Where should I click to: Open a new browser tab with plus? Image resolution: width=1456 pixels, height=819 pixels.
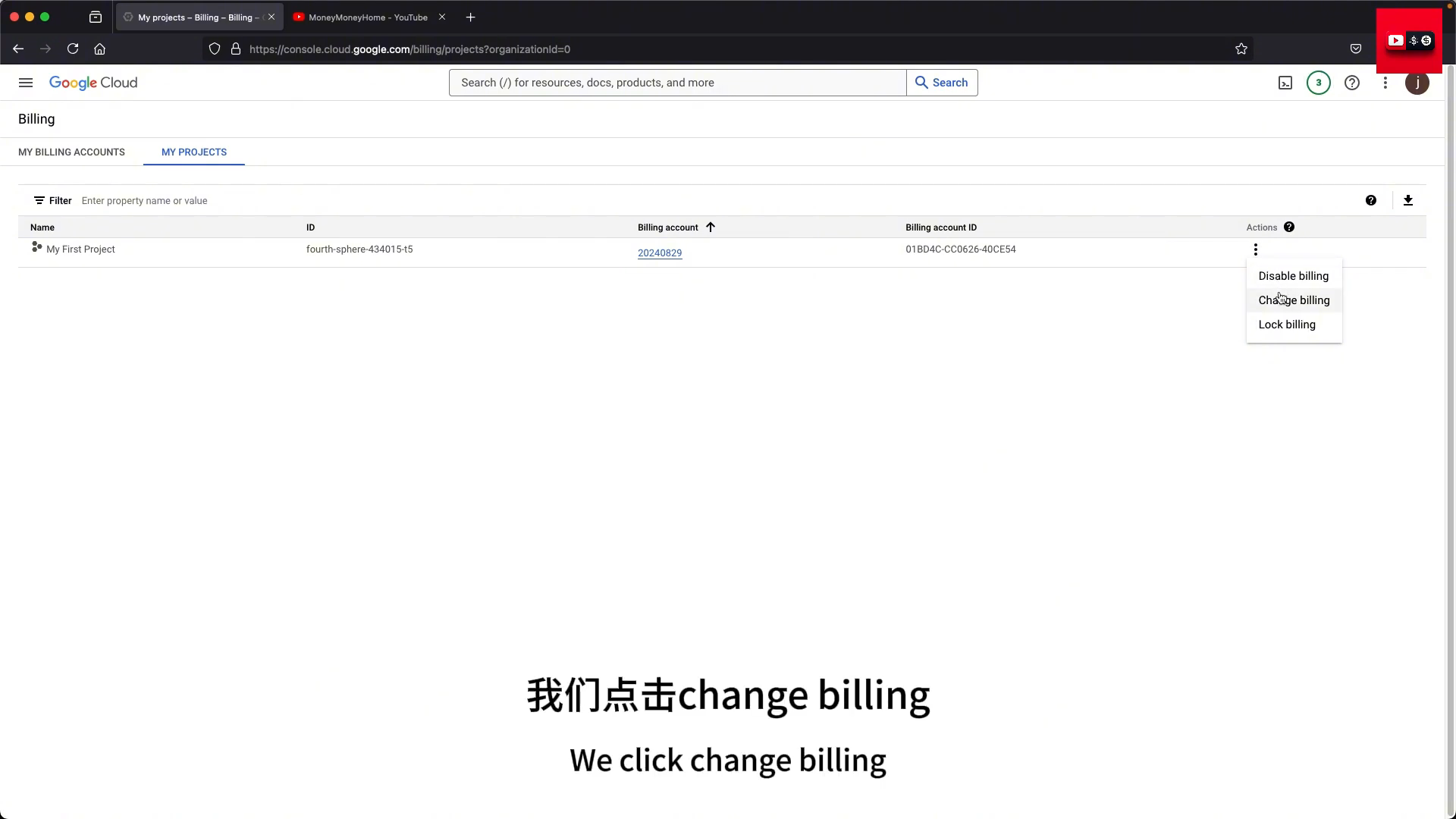[x=470, y=17]
